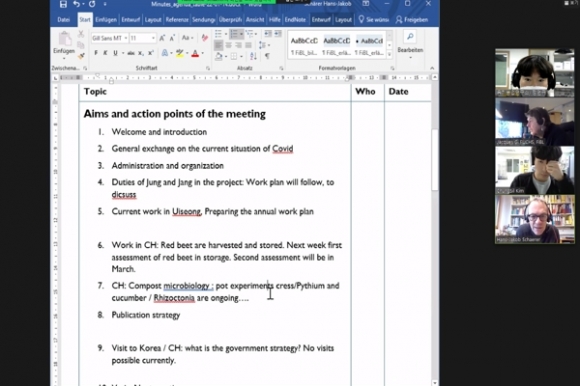Apply superscript formatting
This screenshot has width=580, height=386.
point(151,54)
